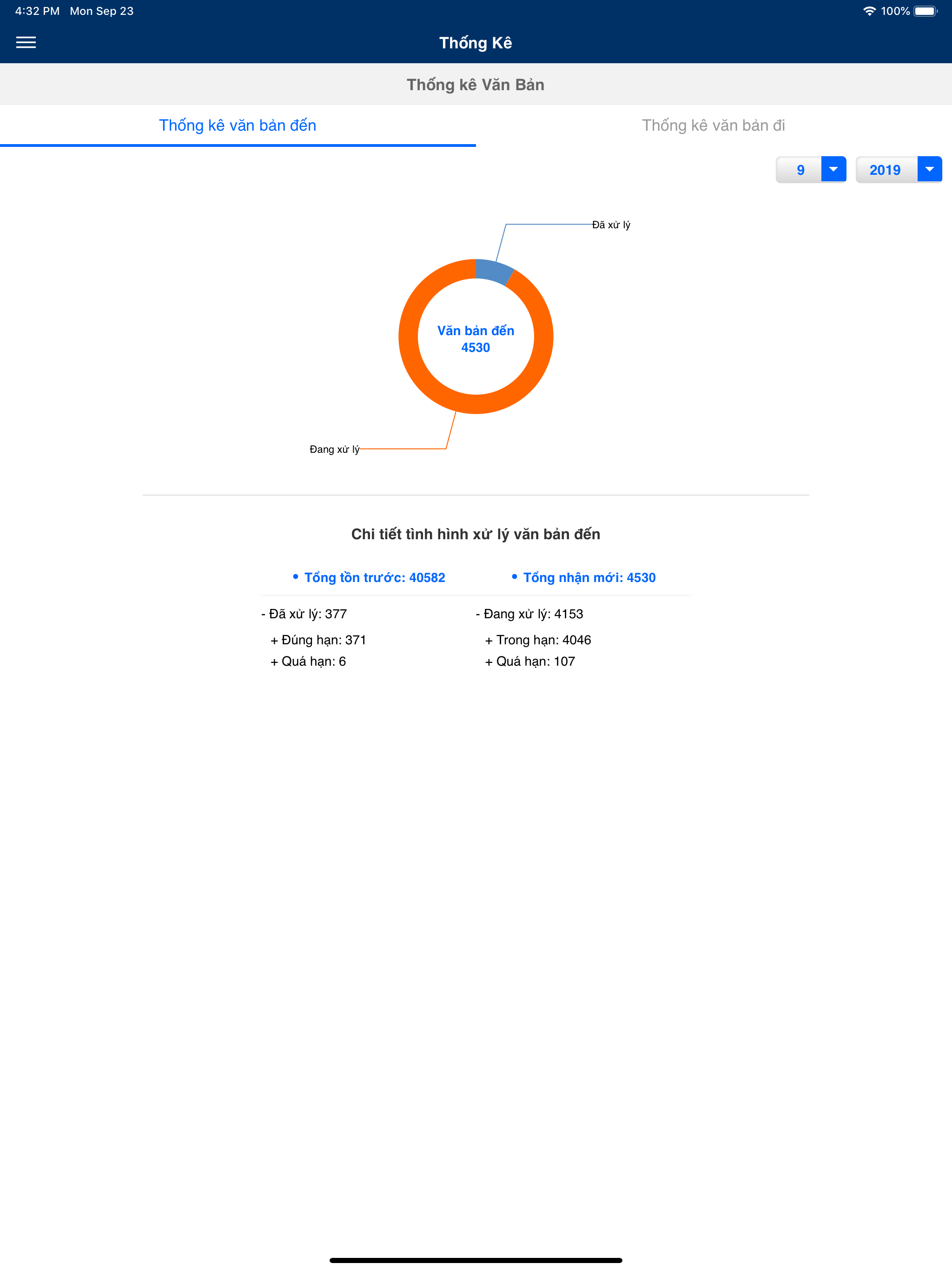Image resolution: width=952 pixels, height=1270 pixels.
Task: Tap Văn bản đến 4530 center text
Action: tap(476, 339)
